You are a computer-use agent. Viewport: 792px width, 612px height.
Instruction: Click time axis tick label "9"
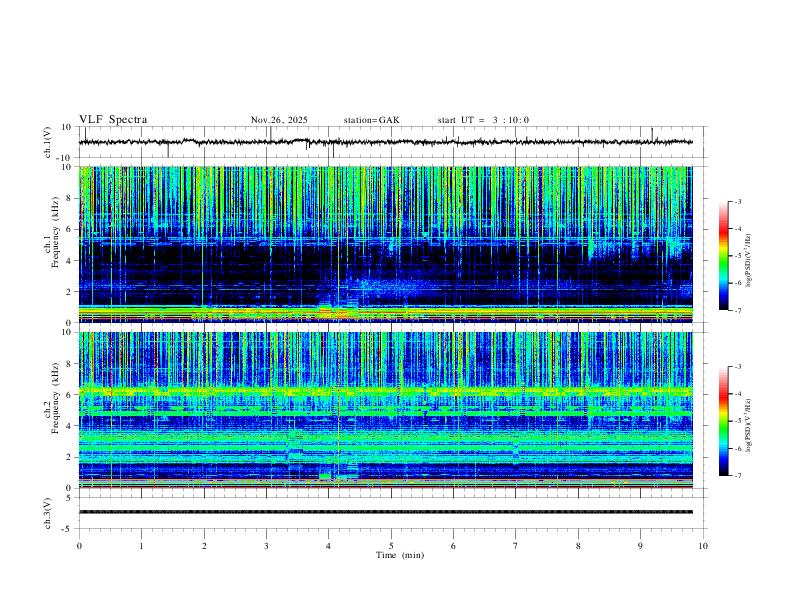point(640,546)
